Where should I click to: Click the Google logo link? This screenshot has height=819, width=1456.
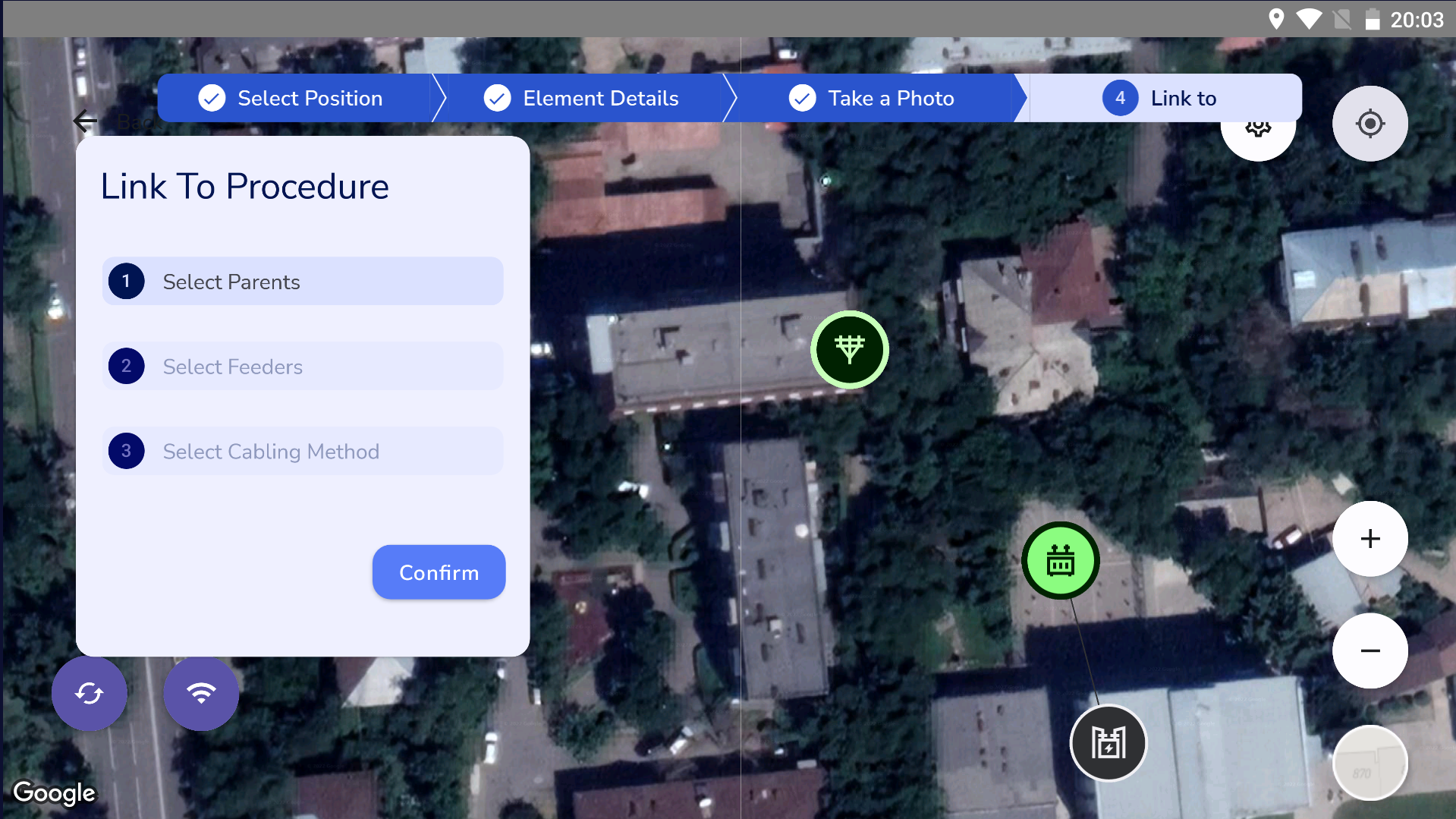[55, 792]
